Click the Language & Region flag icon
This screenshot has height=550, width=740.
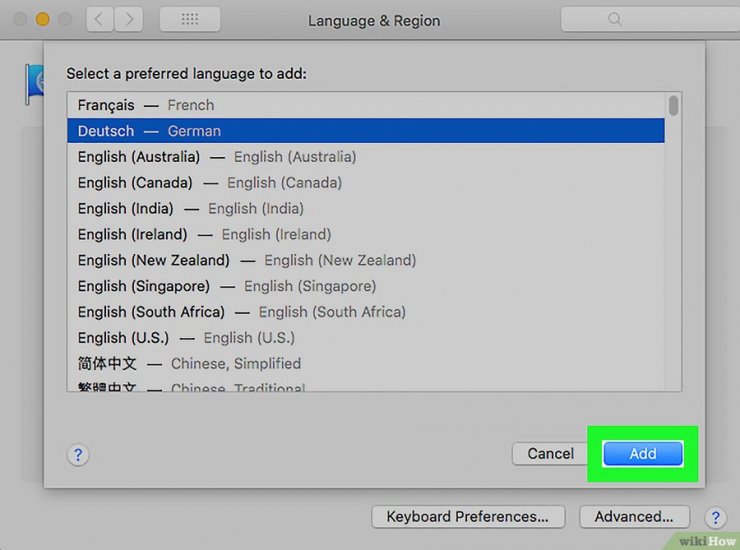tap(34, 84)
